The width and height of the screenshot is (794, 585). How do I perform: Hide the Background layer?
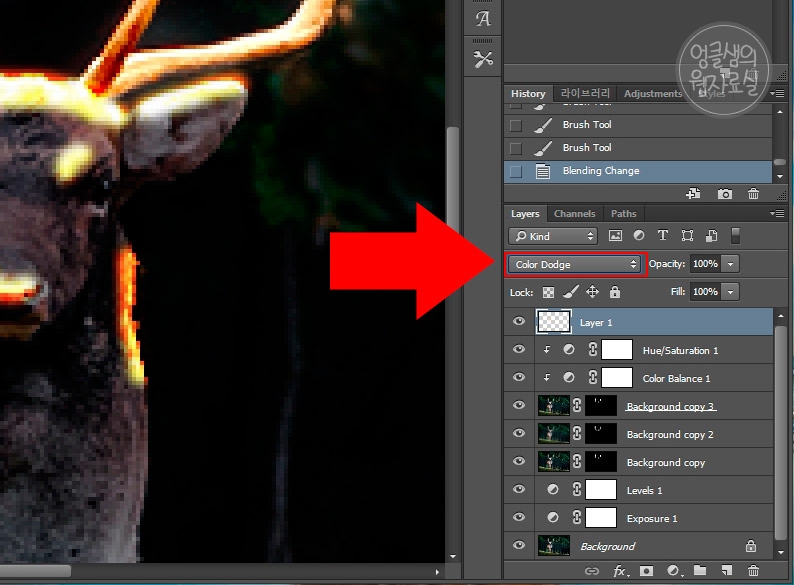519,545
